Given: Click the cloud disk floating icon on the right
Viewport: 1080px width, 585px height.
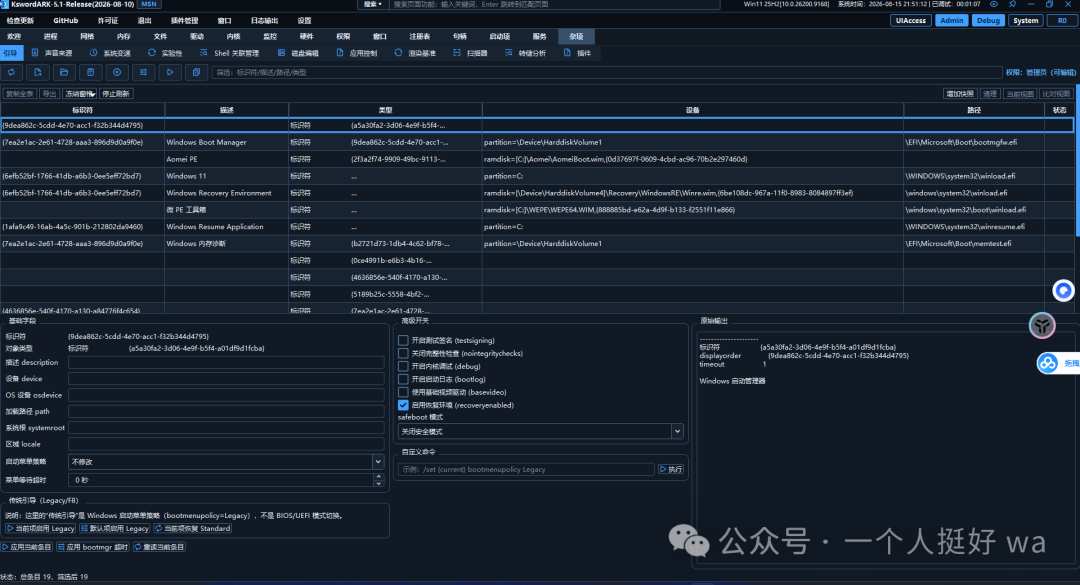Looking at the screenshot, I should pos(1048,363).
